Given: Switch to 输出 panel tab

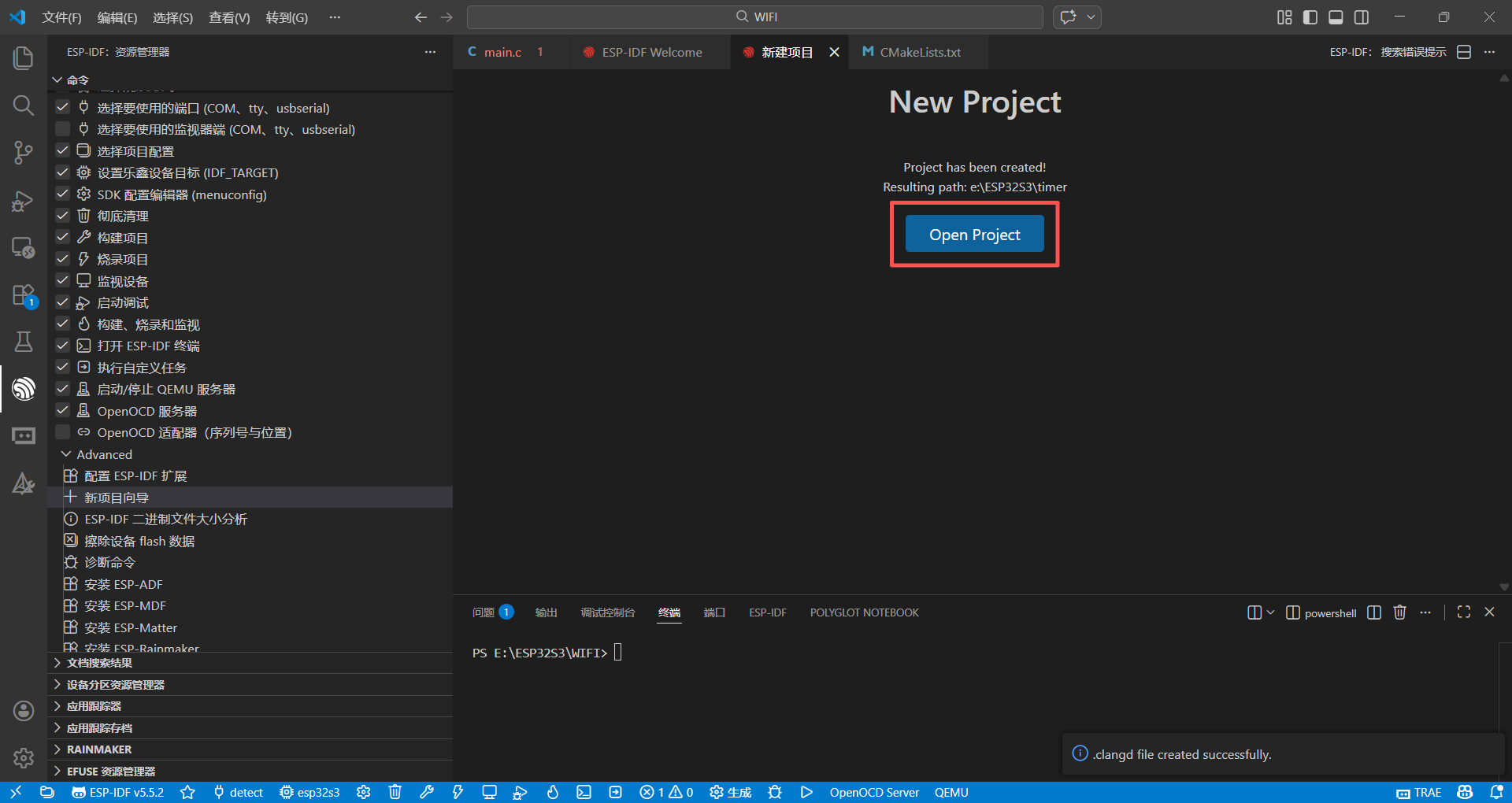Looking at the screenshot, I should point(546,612).
